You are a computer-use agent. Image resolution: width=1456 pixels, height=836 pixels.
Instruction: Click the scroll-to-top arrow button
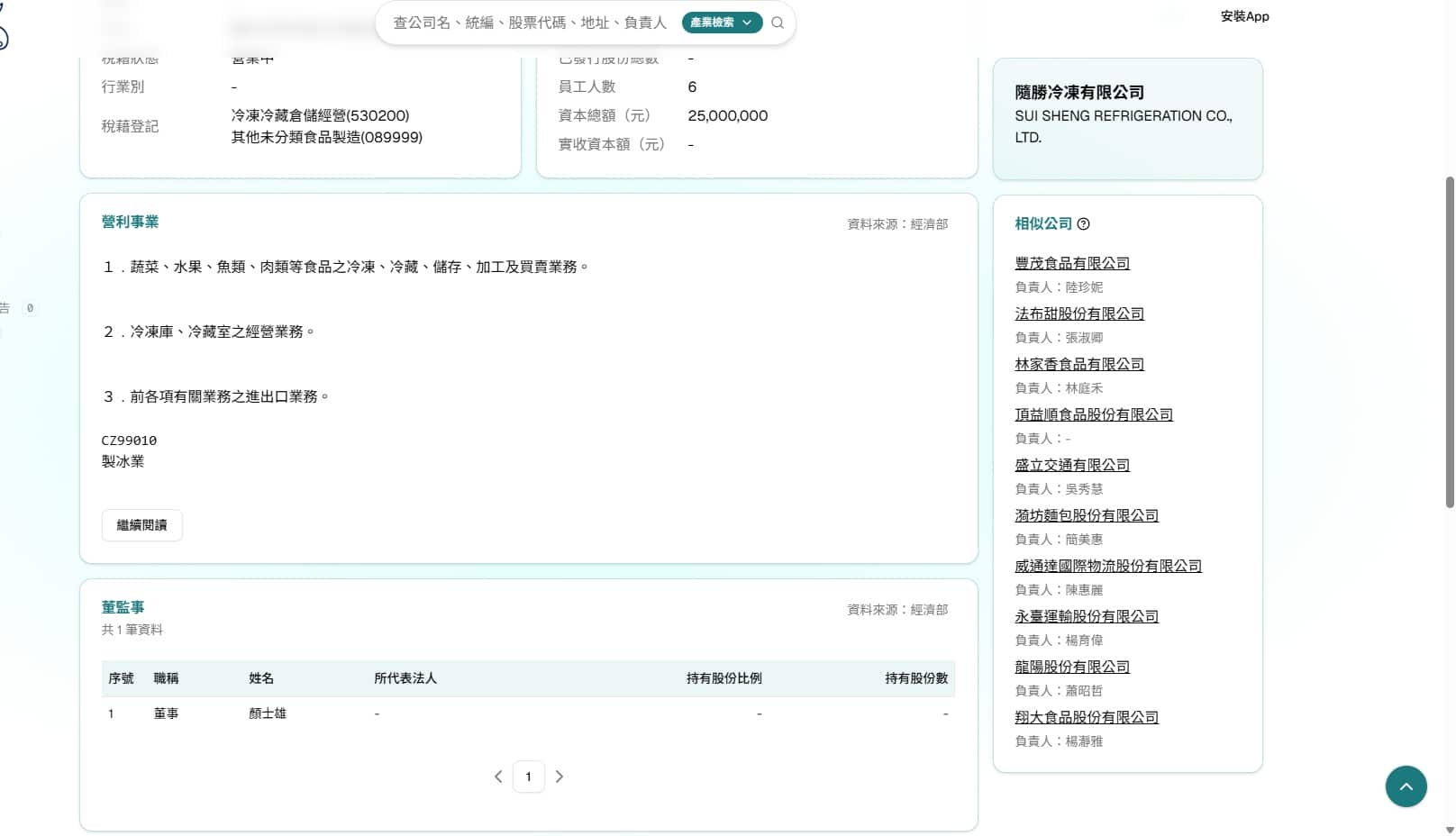1406,786
